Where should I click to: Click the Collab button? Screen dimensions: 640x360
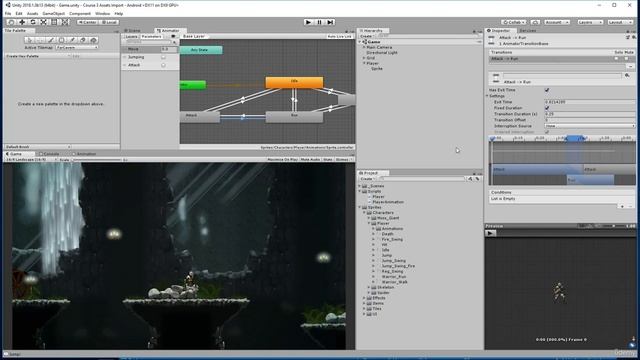tap(514, 22)
